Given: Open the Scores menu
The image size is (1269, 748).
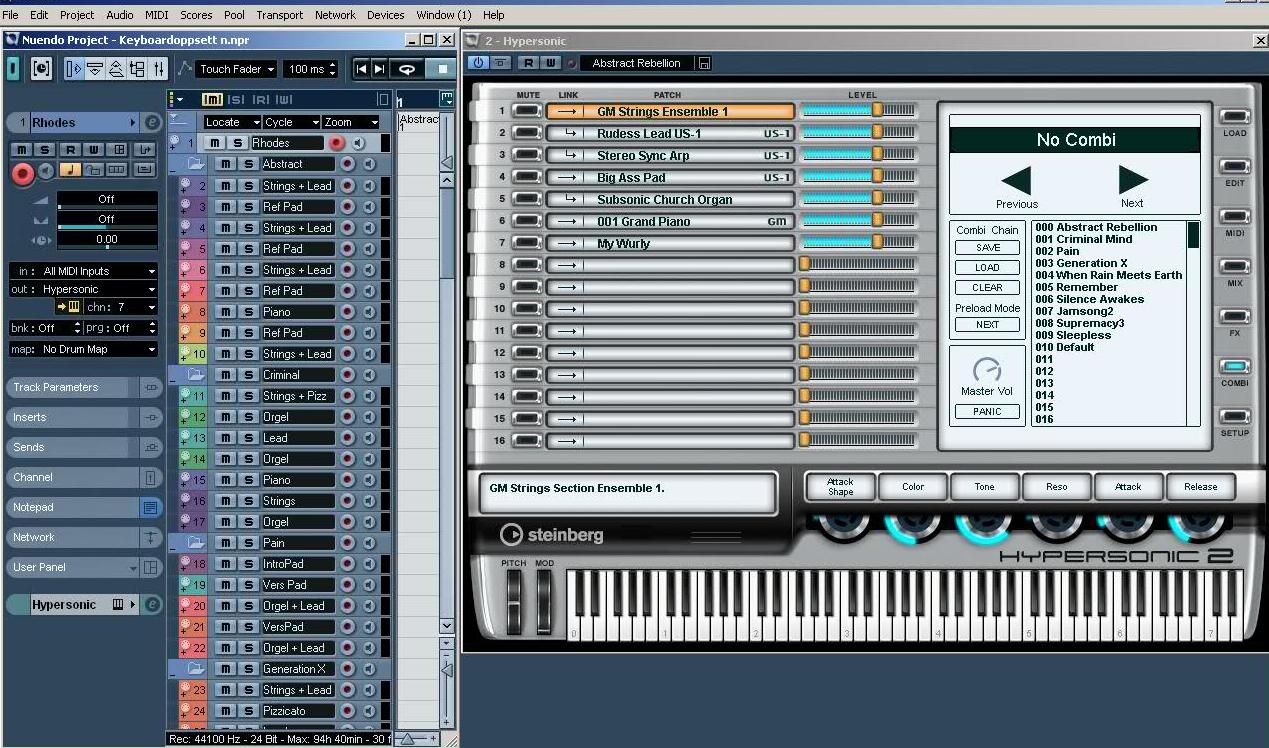Looking at the screenshot, I should [196, 15].
